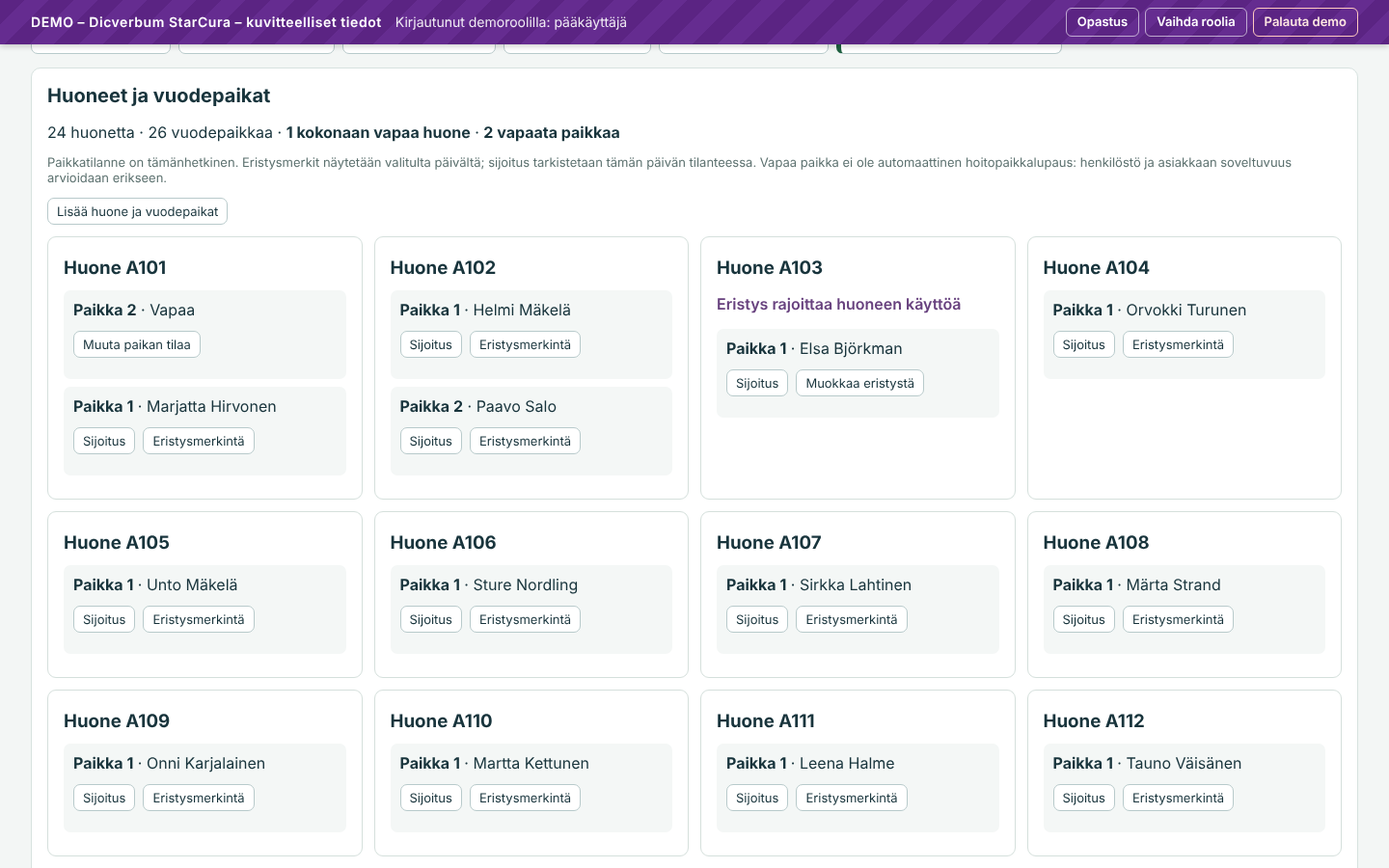Viewport: 1389px width, 868px height.
Task: Open Sijoitus for Elsa Björkman
Action: point(757,383)
